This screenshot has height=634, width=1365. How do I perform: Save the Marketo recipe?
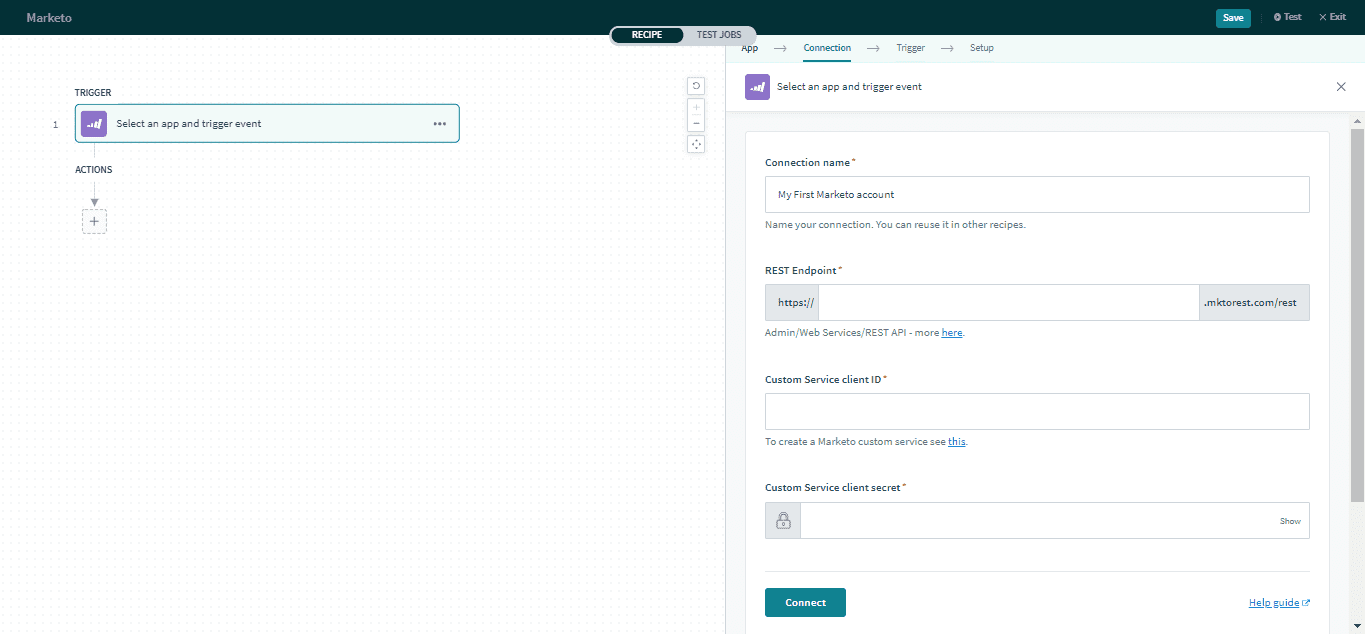tap(1233, 17)
